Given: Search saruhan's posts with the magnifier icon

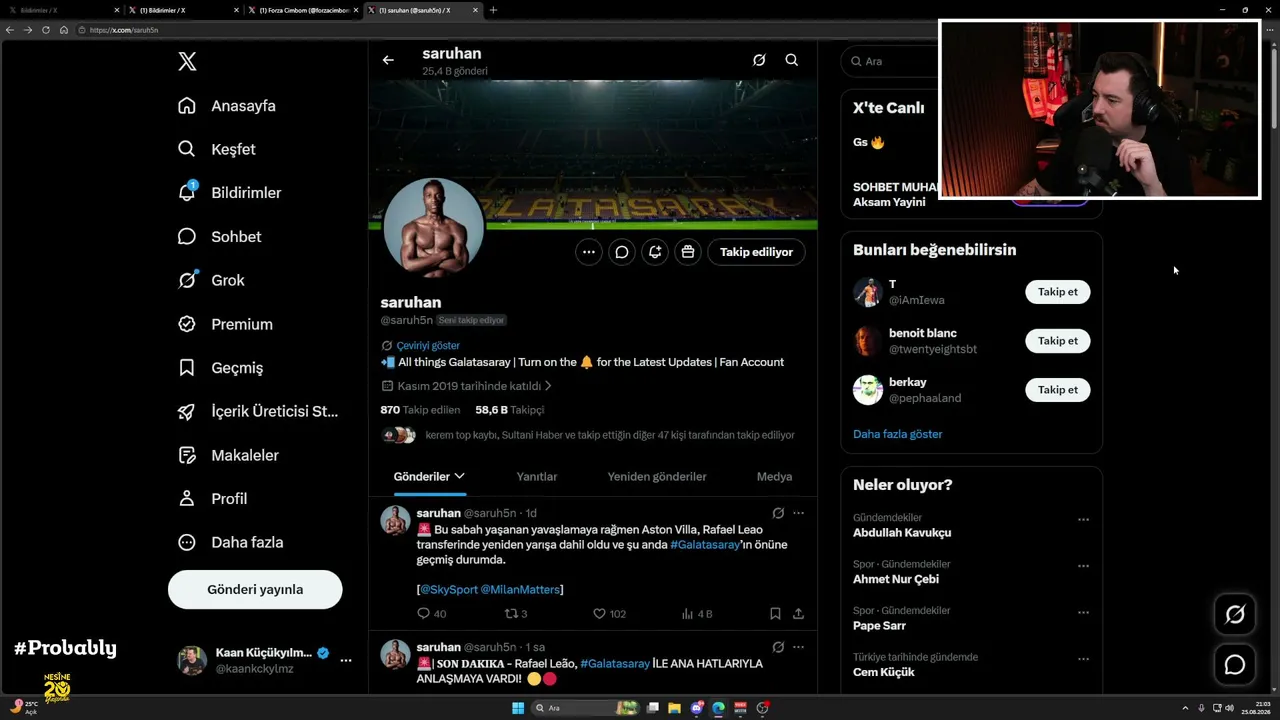Looking at the screenshot, I should pyautogui.click(x=791, y=60).
